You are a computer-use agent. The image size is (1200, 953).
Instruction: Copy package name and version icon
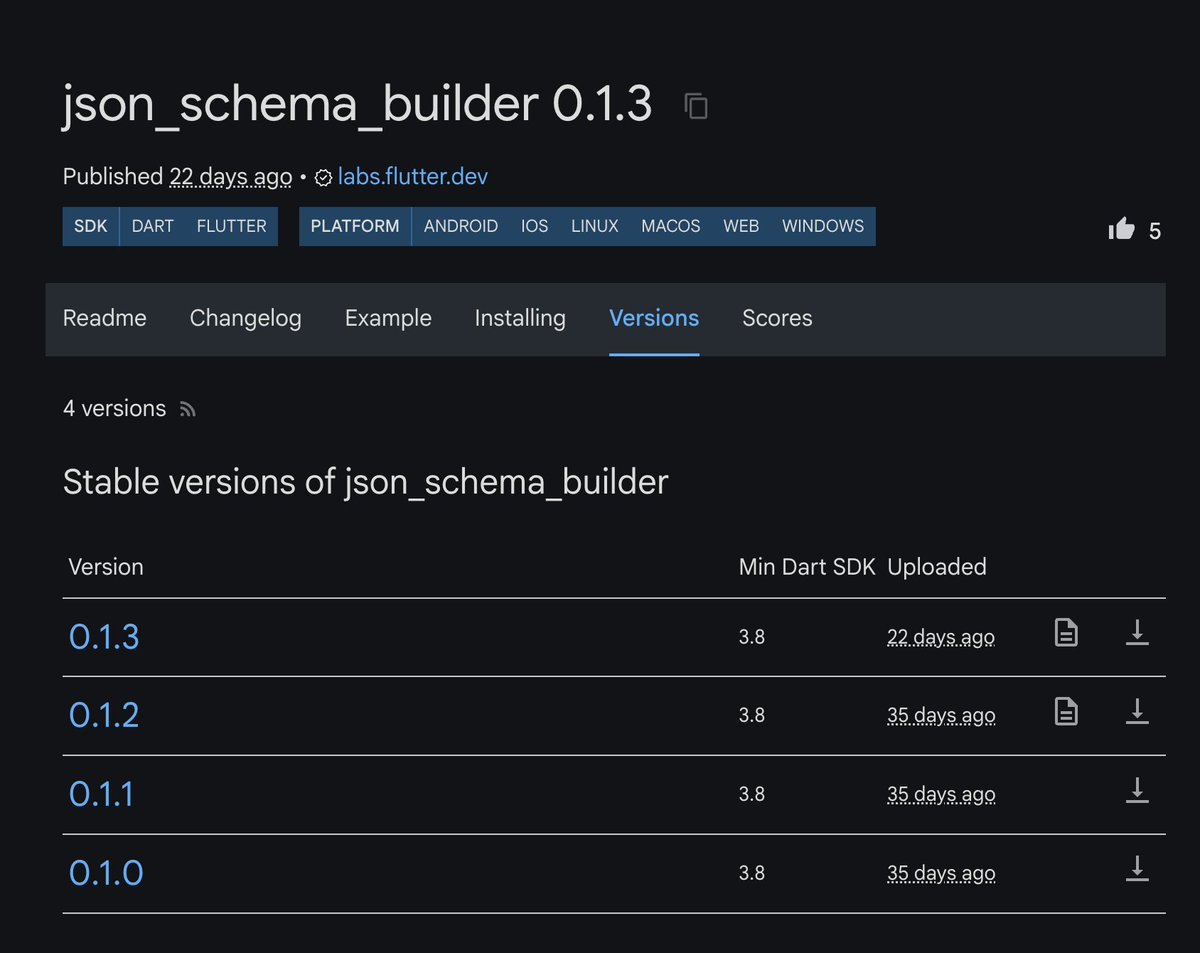pyautogui.click(x=696, y=106)
